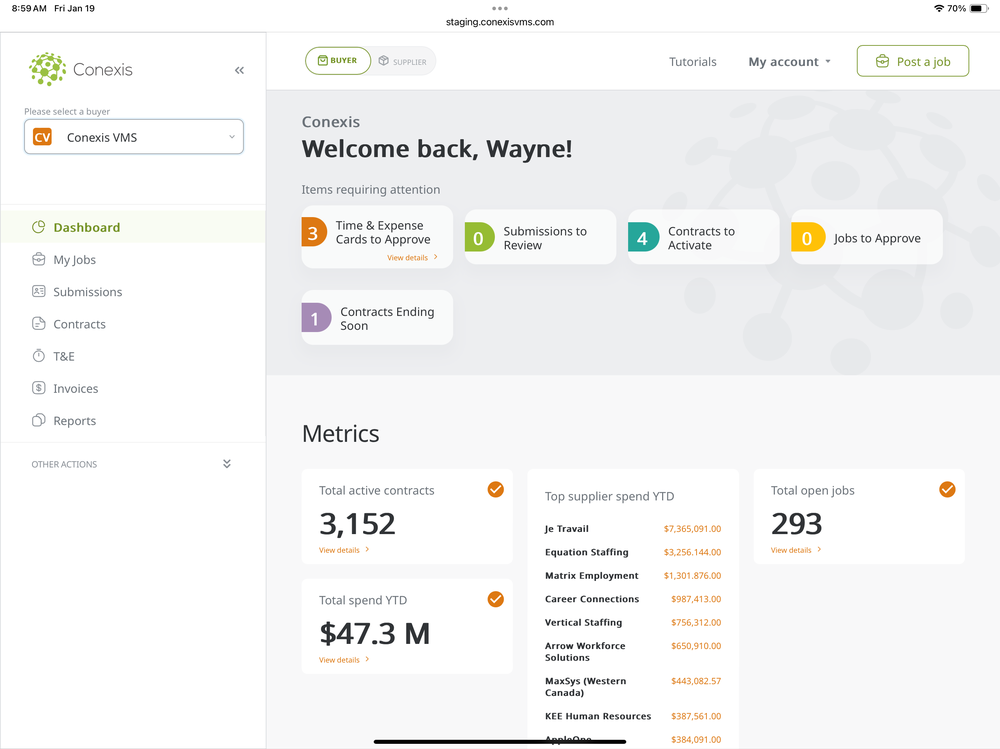Open Reports section
Viewport: 1000px width, 749px height.
pyautogui.click(x=133, y=420)
